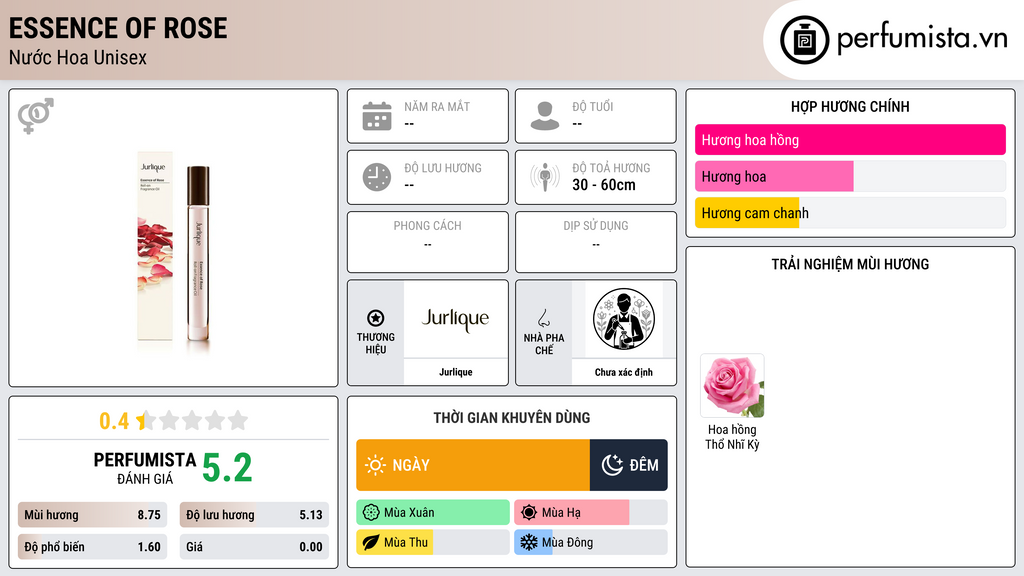This screenshot has width=1024, height=576.
Task: Click the 0.4 user rating value
Action: click(114, 421)
